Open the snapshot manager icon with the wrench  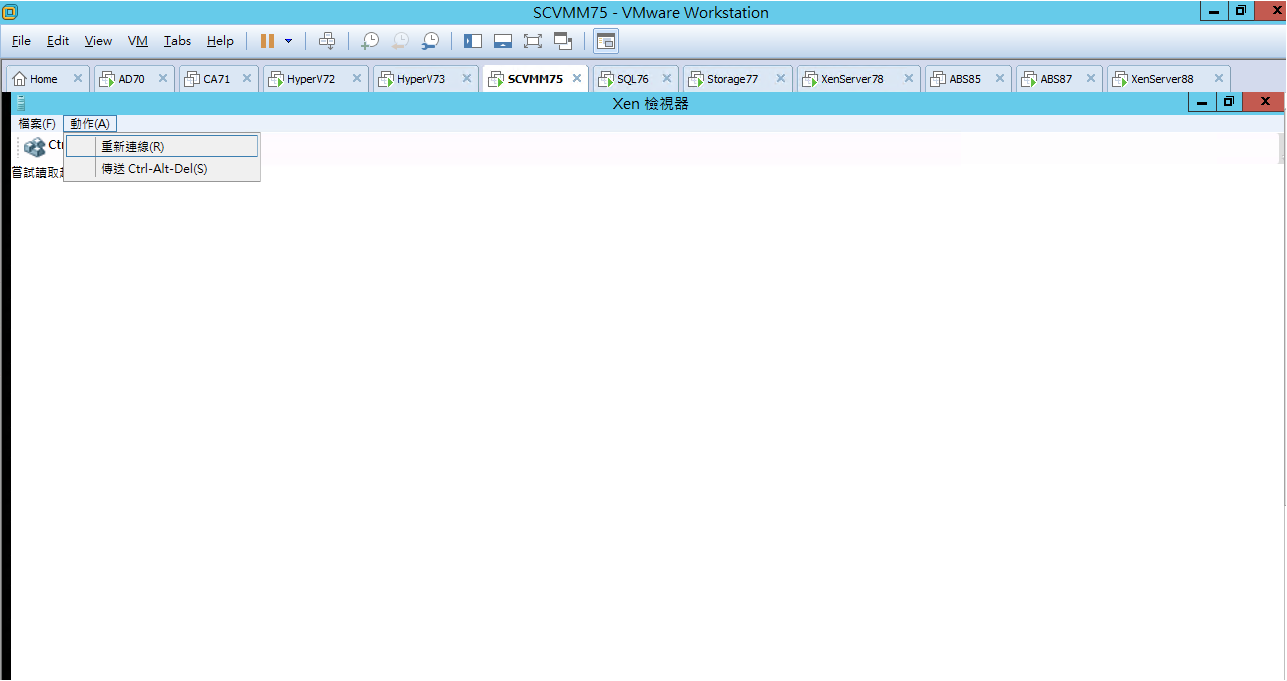430,41
